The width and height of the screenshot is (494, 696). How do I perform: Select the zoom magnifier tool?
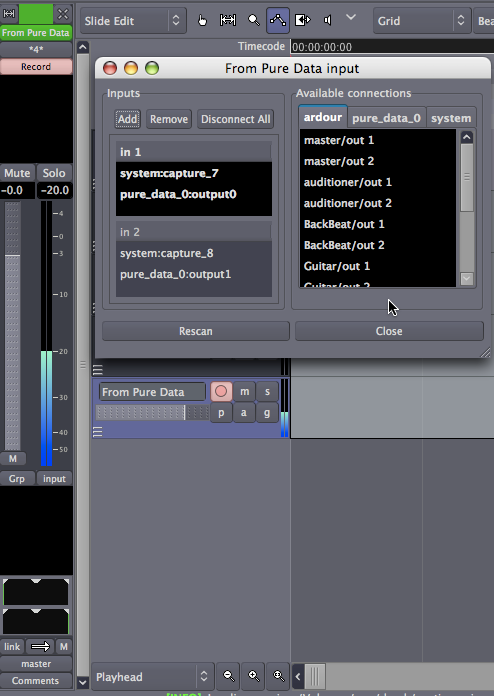pos(253,20)
